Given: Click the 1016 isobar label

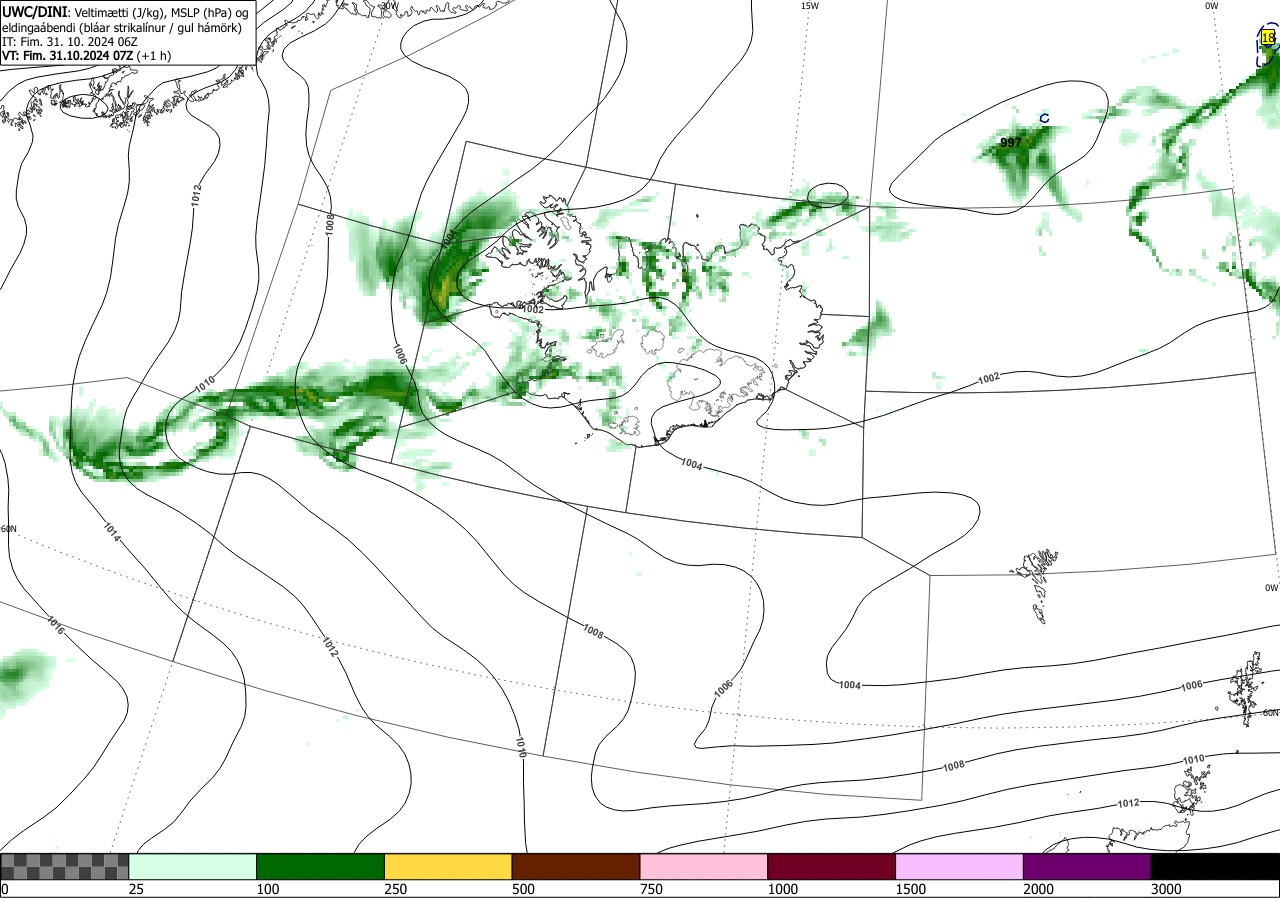Looking at the screenshot, I should click(x=56, y=626).
